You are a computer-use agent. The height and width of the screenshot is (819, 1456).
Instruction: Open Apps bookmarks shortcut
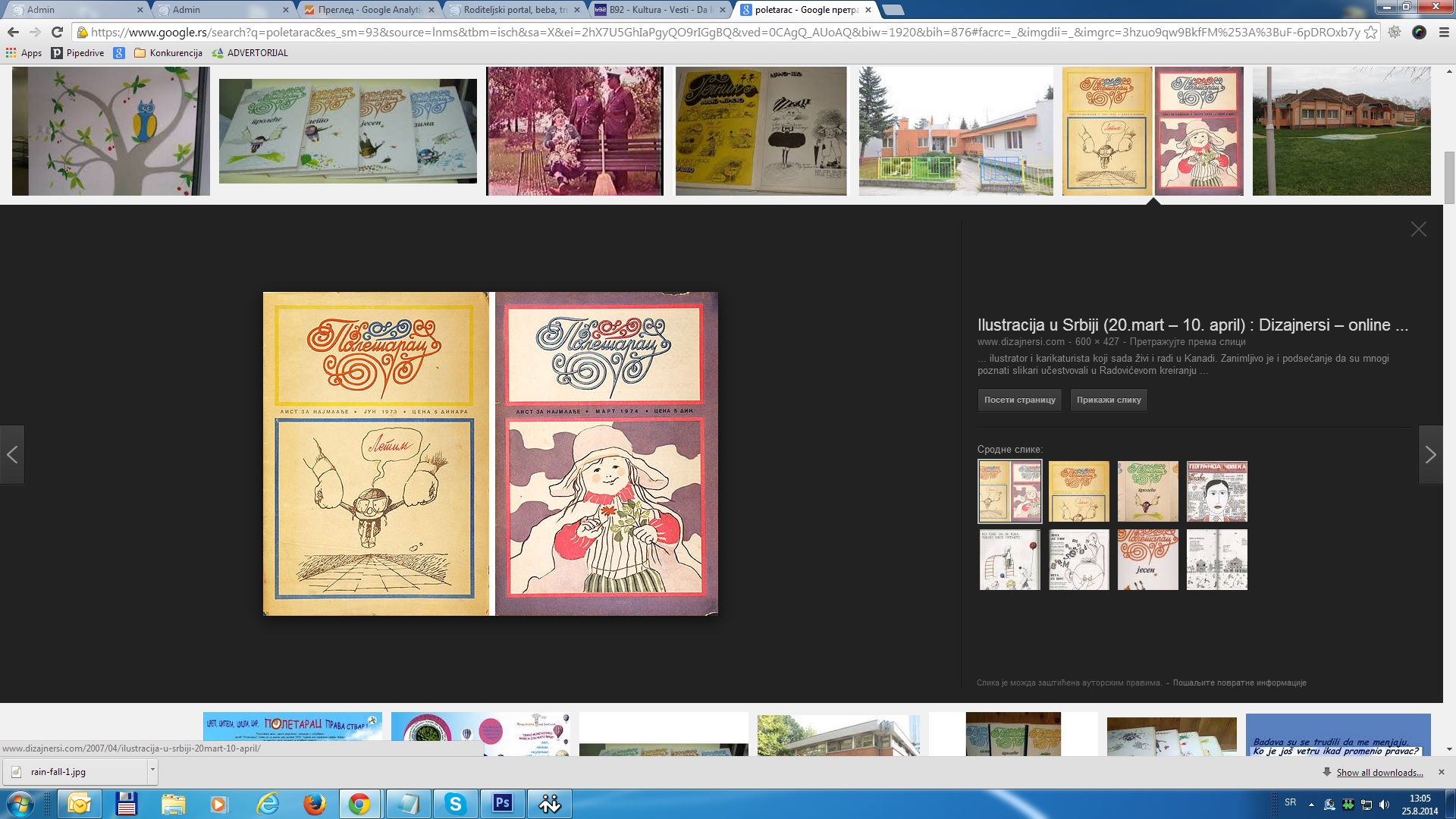pyautogui.click(x=24, y=53)
